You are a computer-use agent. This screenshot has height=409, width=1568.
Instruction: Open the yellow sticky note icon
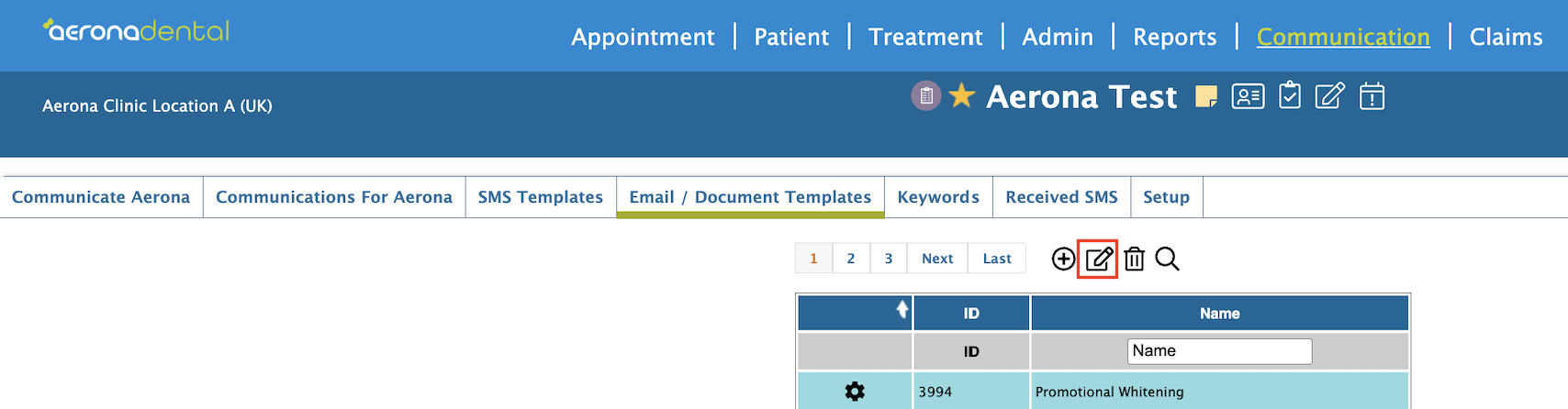point(1206,96)
